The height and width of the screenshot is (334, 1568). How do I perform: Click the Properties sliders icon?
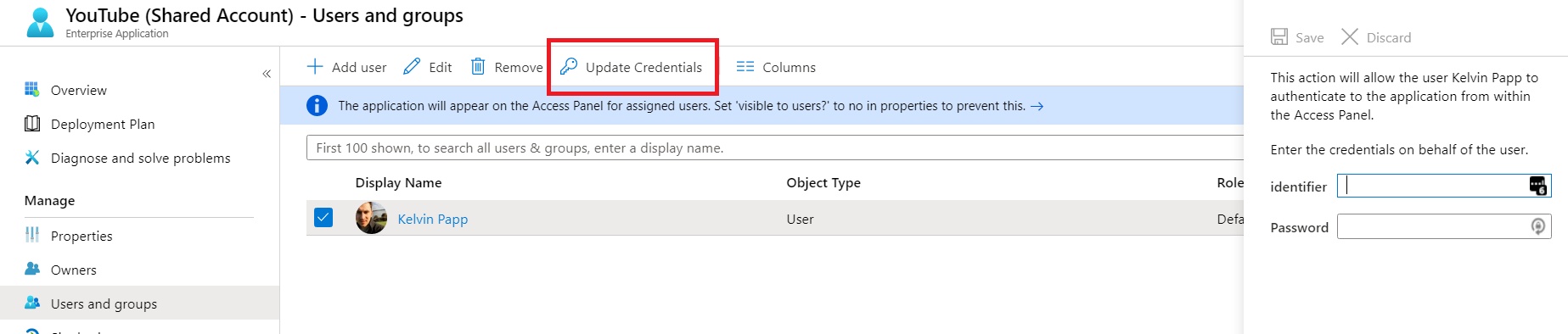(x=32, y=235)
